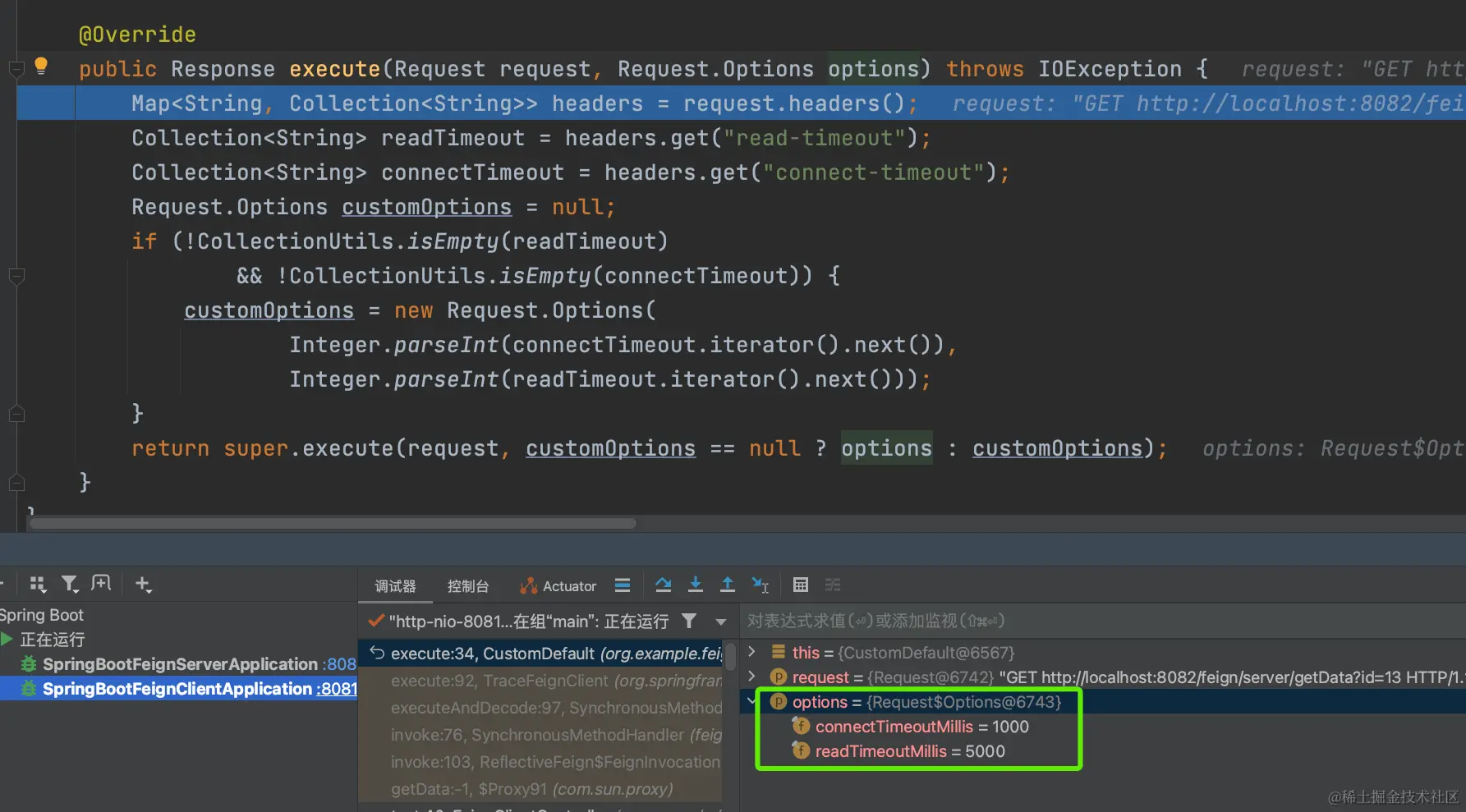1466x812 pixels.
Task: Expand the 'request' variable node
Action: pos(751,677)
